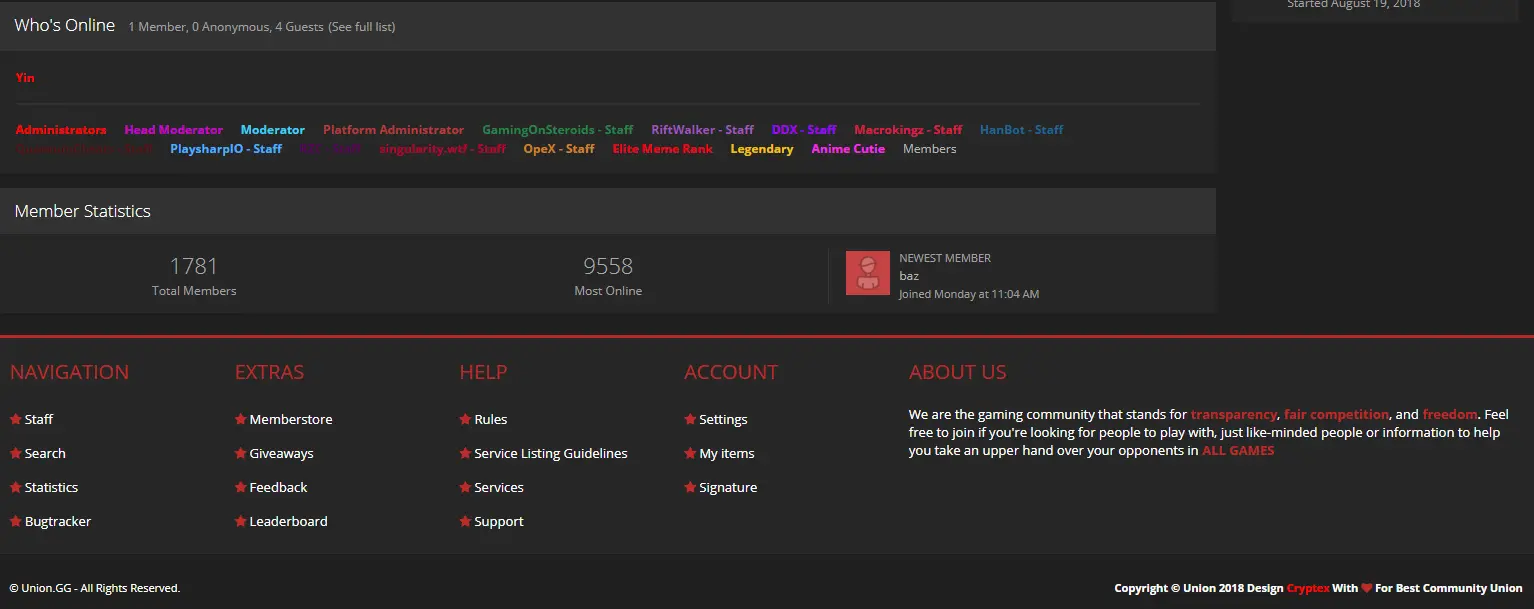Open the Staff footer link
Image resolution: width=1534 pixels, height=609 pixels.
coord(39,419)
